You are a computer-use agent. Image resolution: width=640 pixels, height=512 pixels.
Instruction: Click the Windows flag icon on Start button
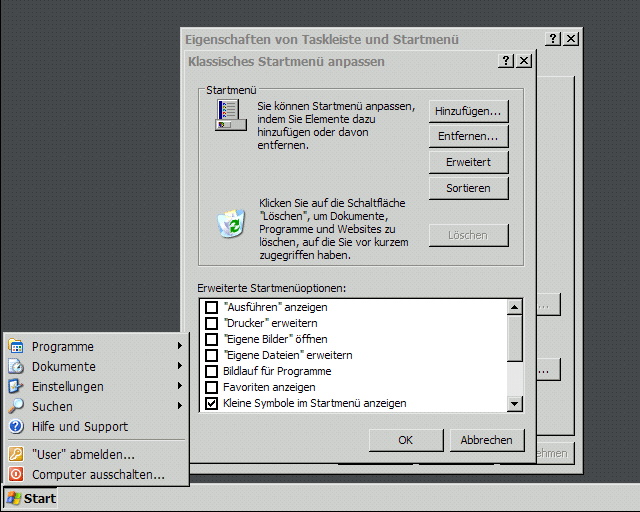click(x=13, y=498)
